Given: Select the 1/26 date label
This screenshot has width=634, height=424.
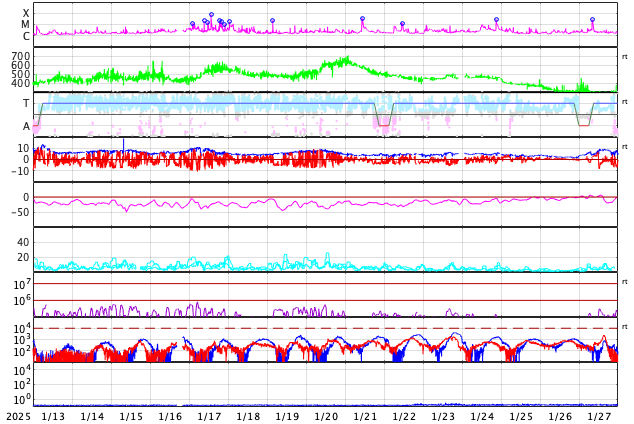Looking at the screenshot, I should (x=560, y=417).
